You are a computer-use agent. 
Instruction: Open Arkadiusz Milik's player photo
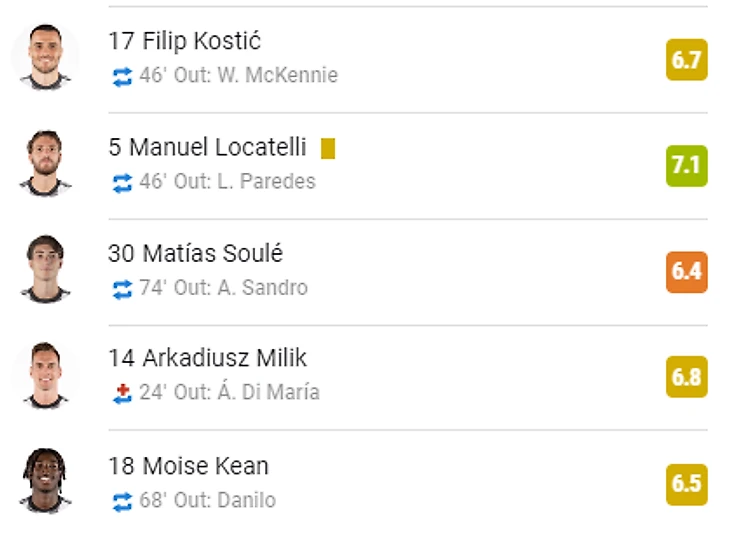(x=44, y=376)
